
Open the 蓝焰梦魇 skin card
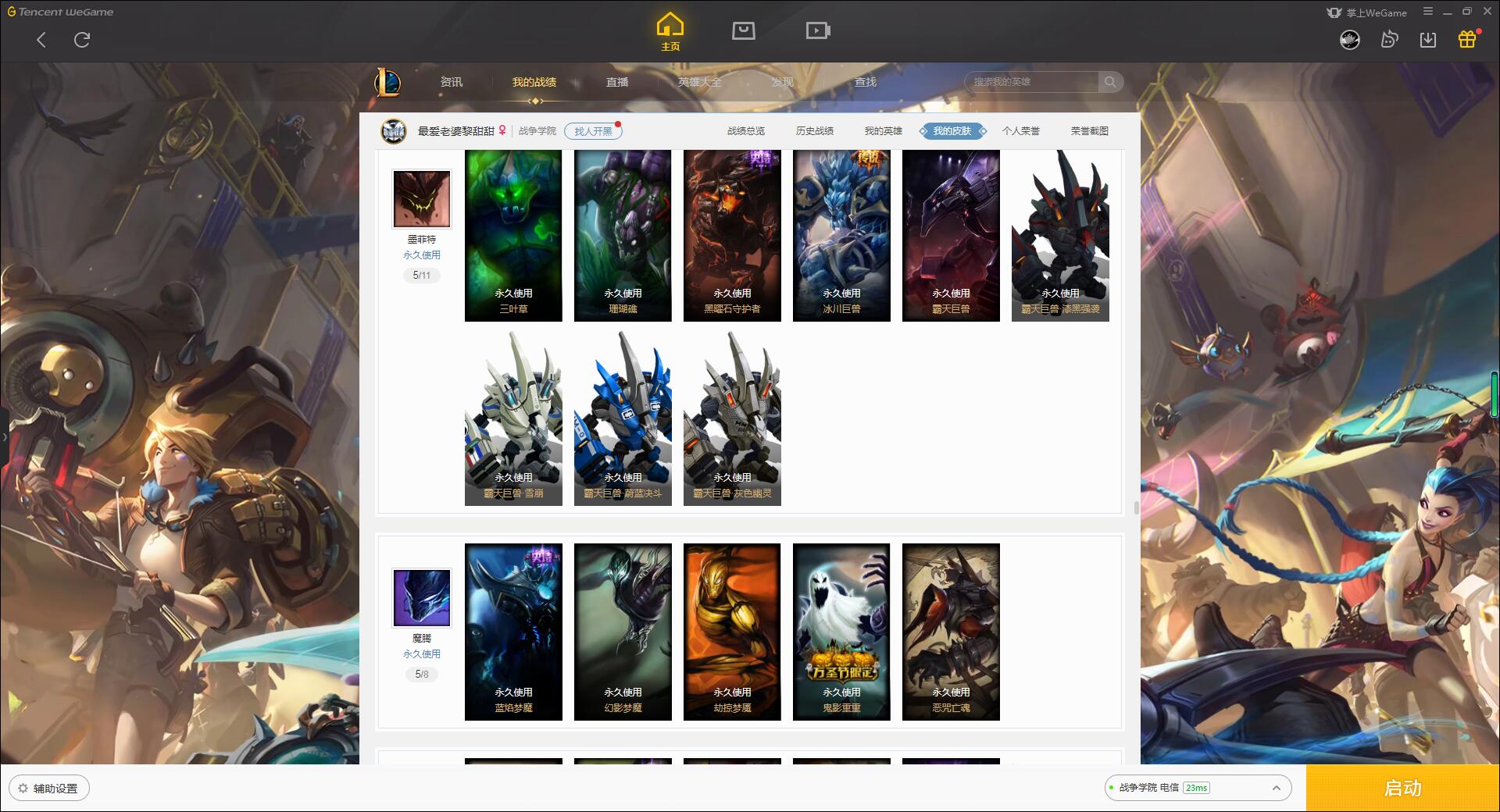[x=513, y=632]
